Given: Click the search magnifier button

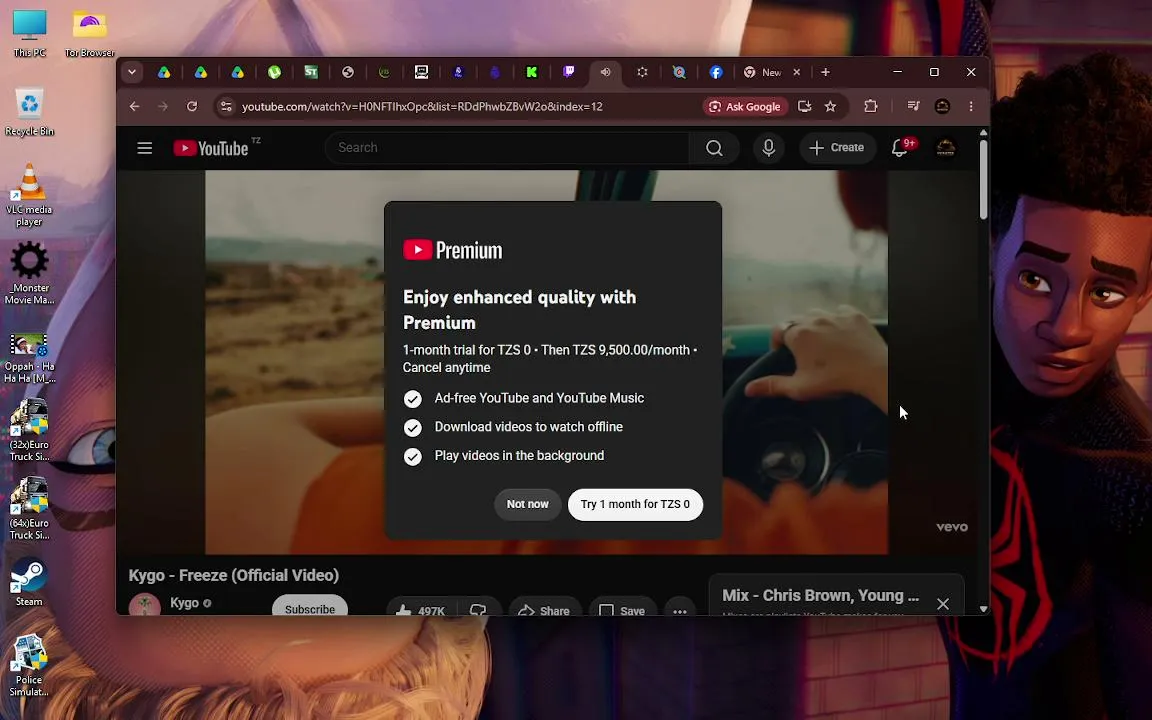Looking at the screenshot, I should 714,148.
